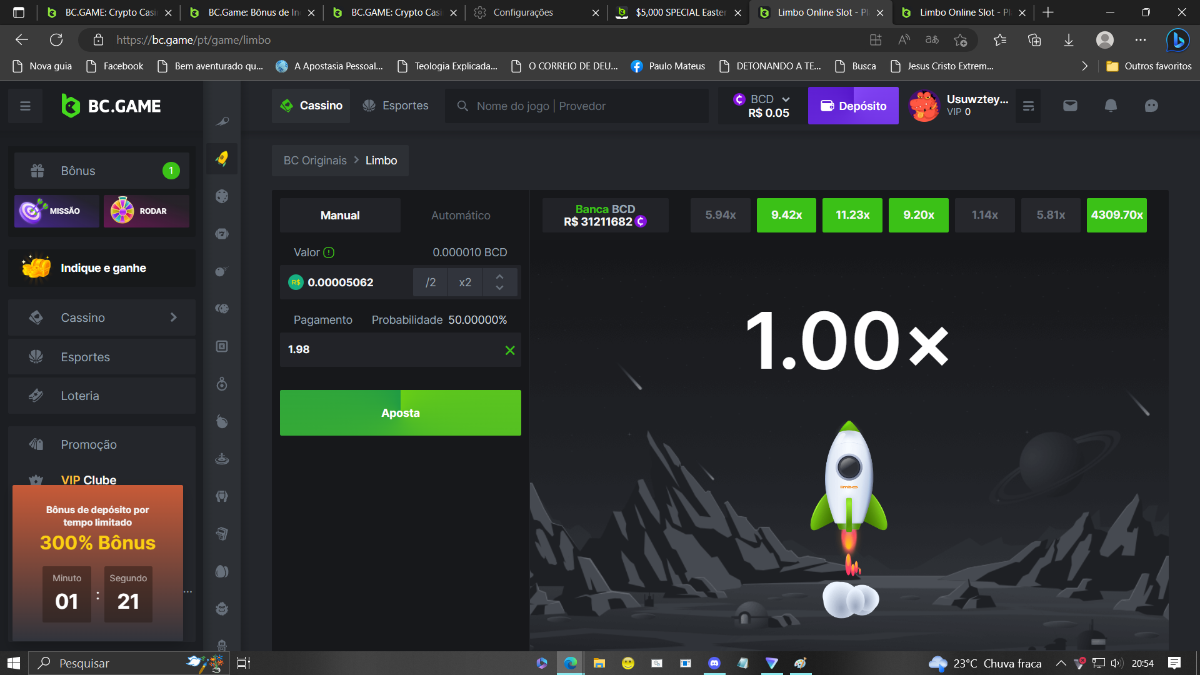Switch to the Esportes top tab
This screenshot has width=1200, height=675.
tap(395, 106)
